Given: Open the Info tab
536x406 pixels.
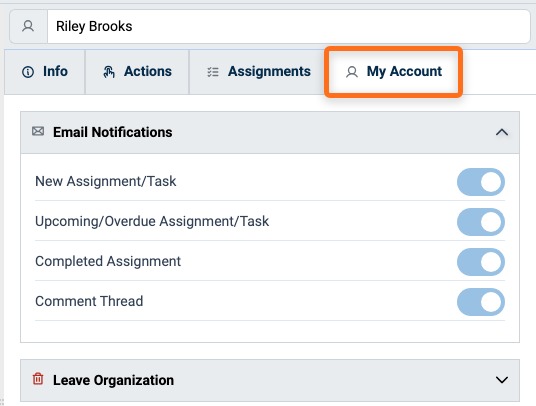Looking at the screenshot, I should tap(45, 72).
